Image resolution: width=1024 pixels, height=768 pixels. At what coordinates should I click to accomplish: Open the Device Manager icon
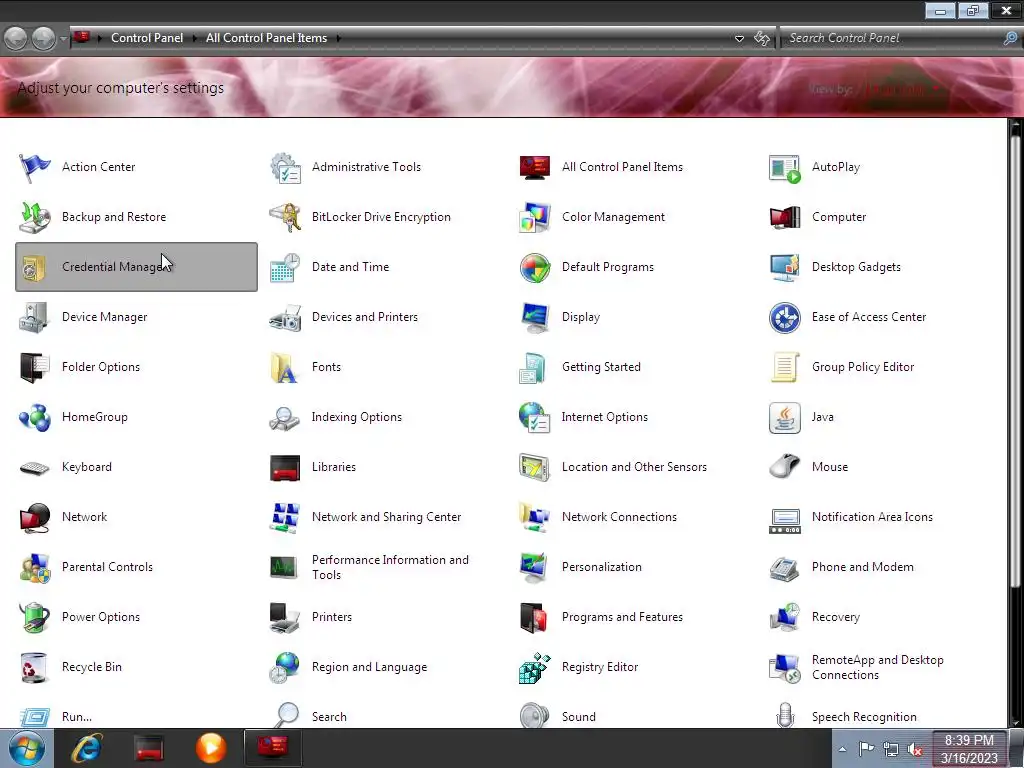click(x=34, y=317)
